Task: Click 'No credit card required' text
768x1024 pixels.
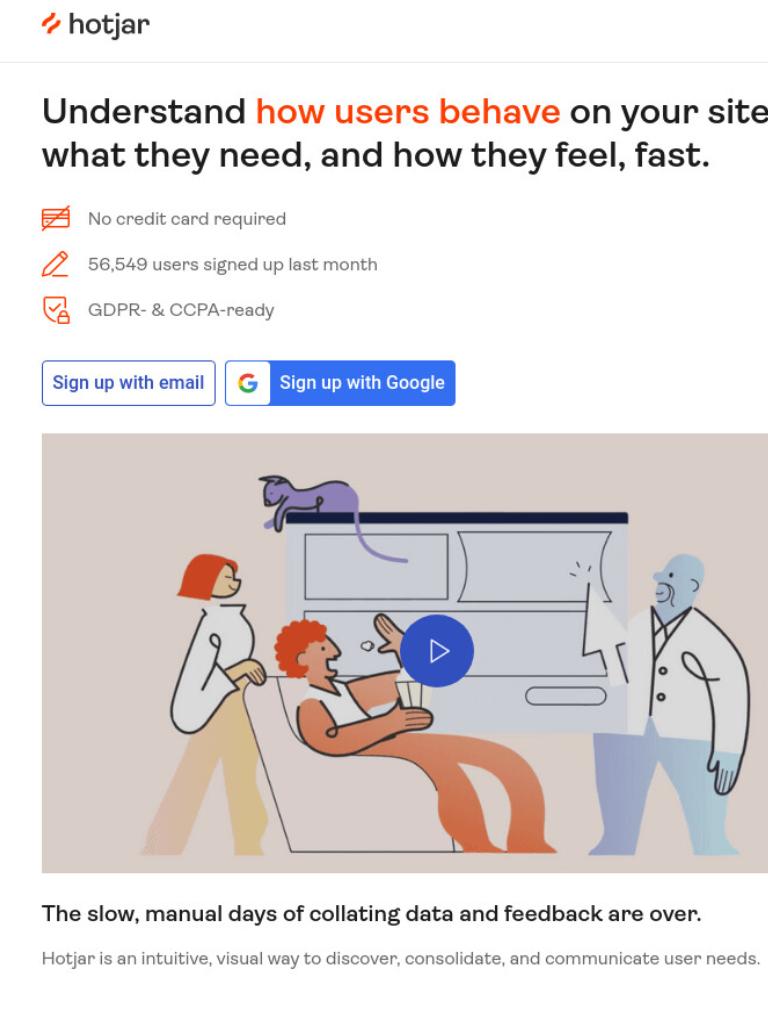Action: tap(187, 219)
